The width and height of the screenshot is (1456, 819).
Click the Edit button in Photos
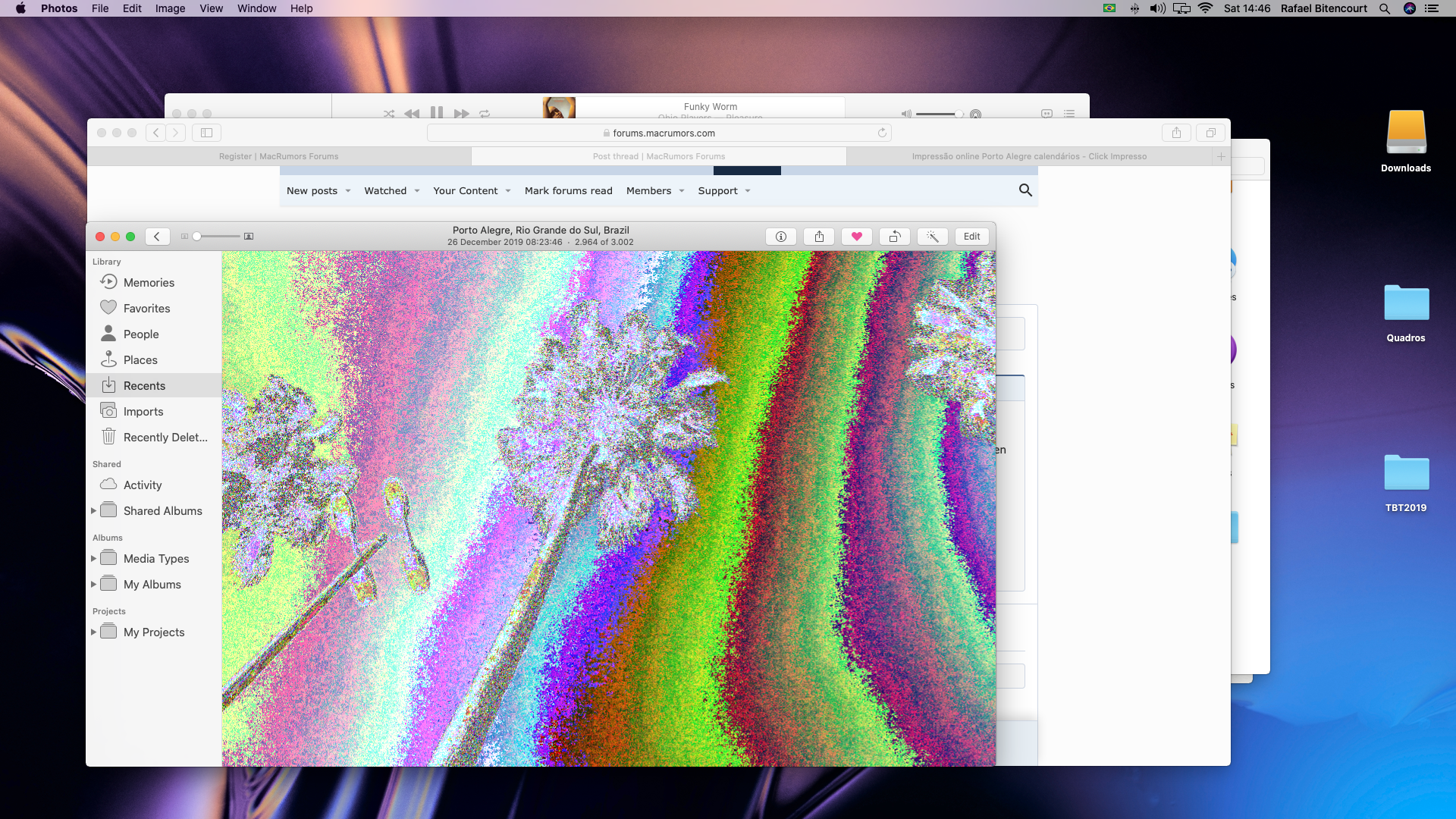(971, 237)
